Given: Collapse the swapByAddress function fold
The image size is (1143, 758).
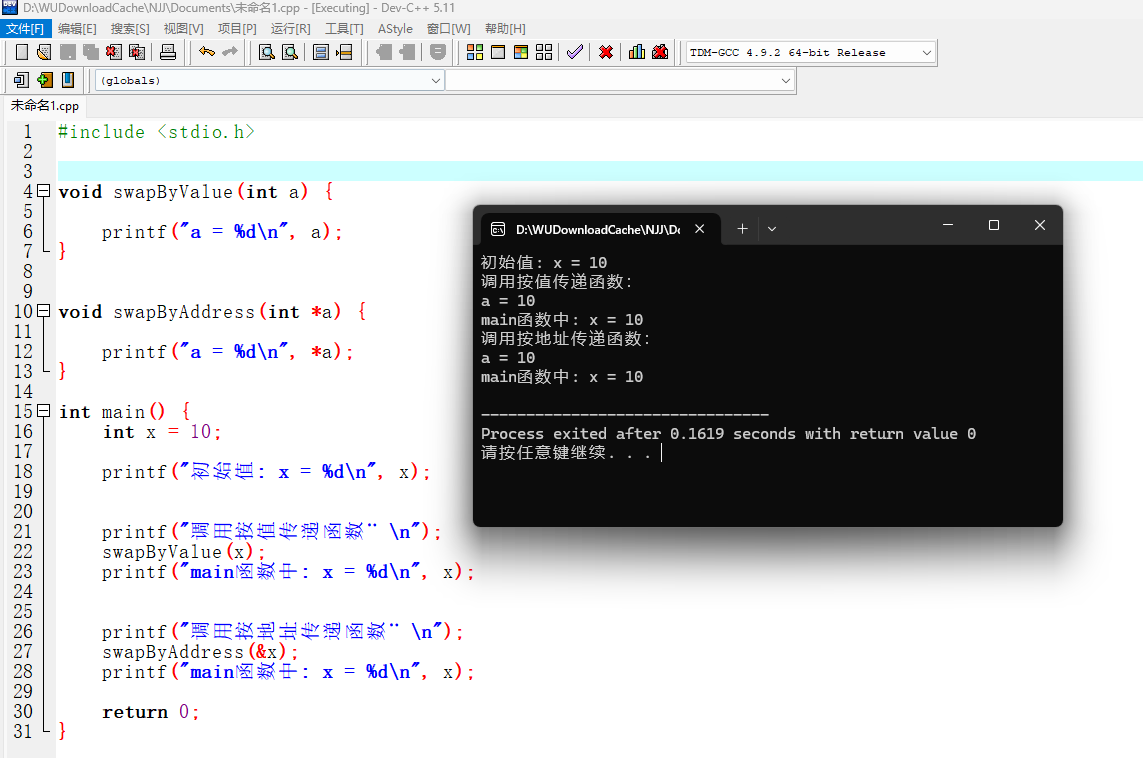Looking at the screenshot, I should click(44, 311).
